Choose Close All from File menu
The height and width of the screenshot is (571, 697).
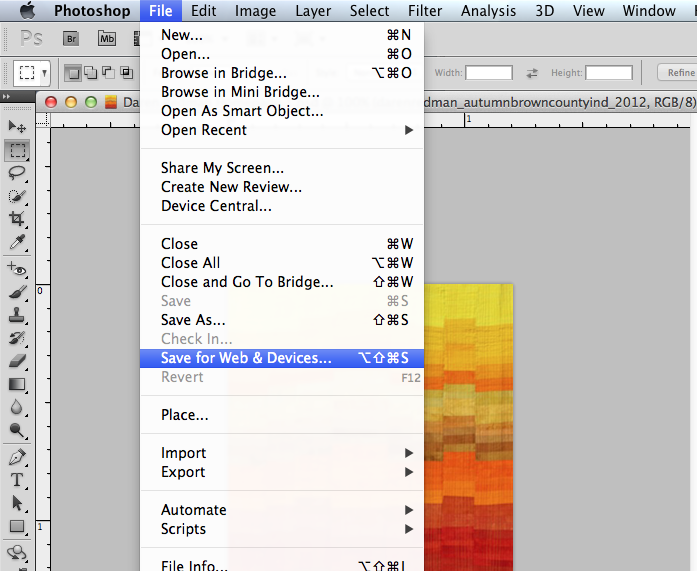pos(282,263)
